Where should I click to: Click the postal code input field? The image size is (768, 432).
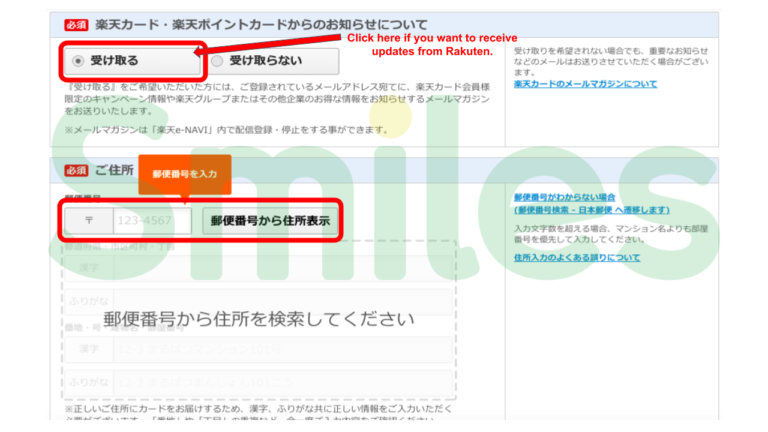pyautogui.click(x=152, y=220)
